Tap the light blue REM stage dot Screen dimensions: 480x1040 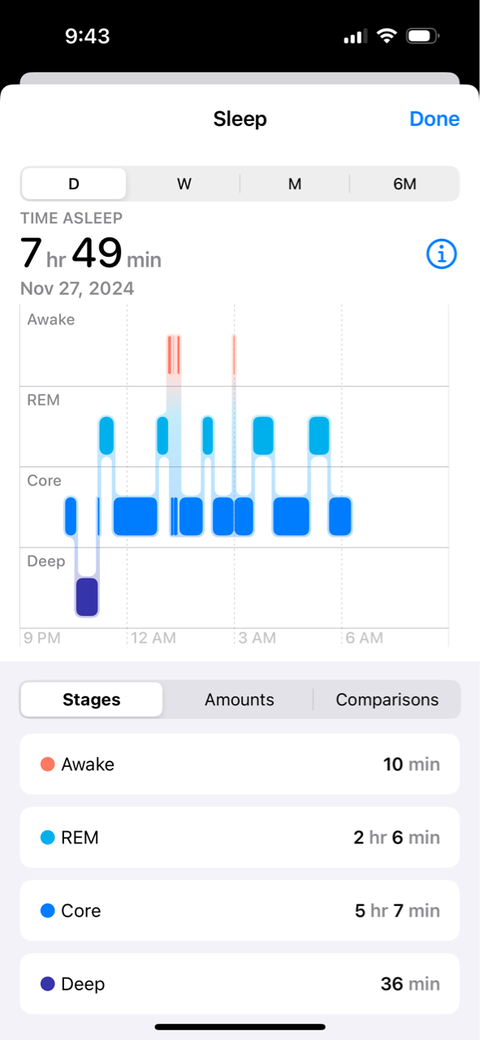coord(48,837)
